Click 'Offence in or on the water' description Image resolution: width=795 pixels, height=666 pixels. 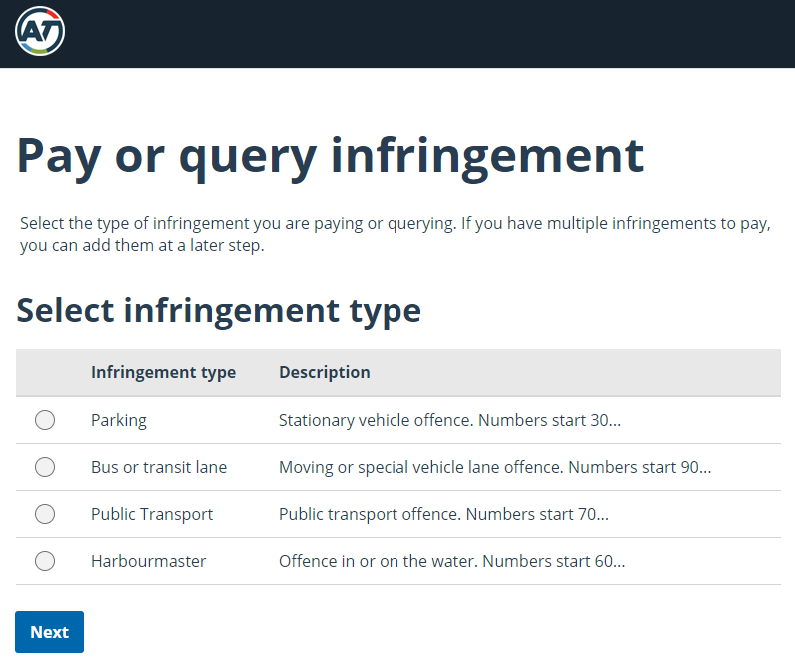coord(378,561)
